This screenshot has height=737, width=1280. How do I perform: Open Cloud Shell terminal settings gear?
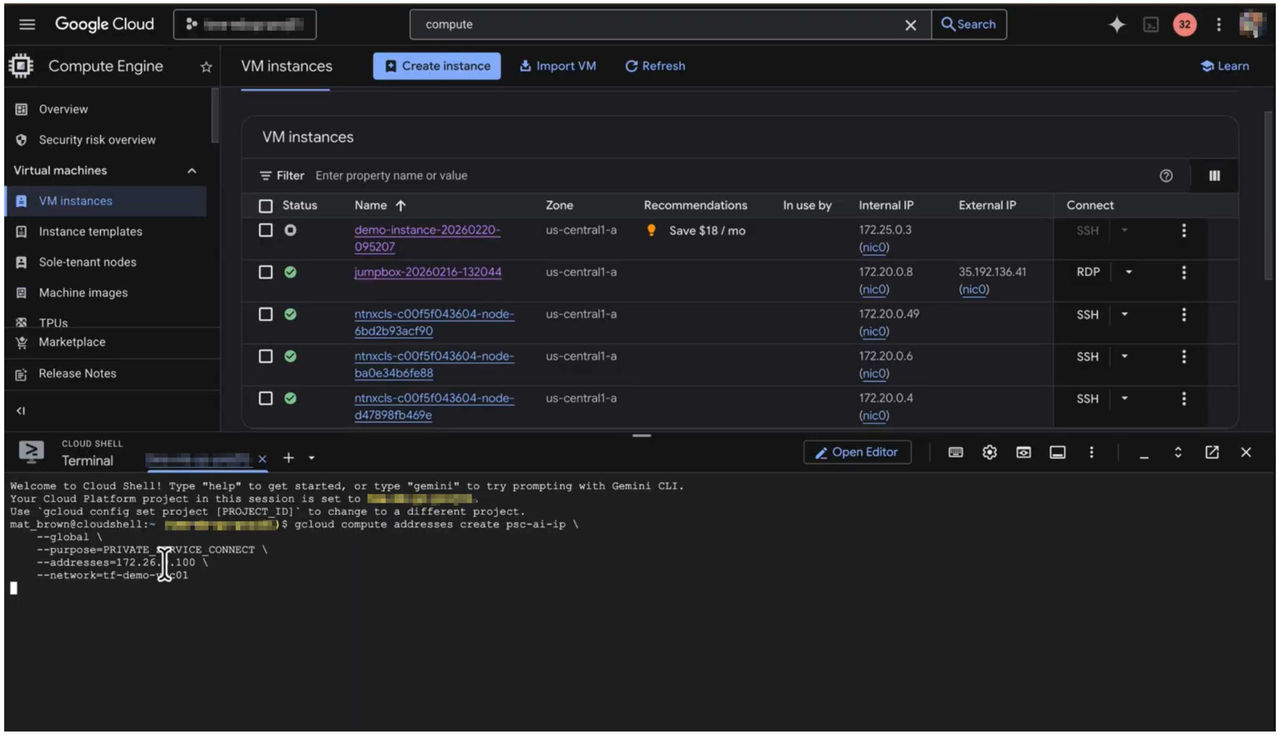[x=990, y=453]
